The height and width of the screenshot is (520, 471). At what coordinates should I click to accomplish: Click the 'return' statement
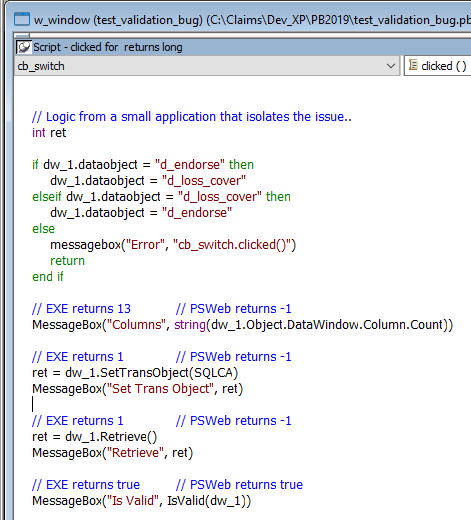[67, 261]
